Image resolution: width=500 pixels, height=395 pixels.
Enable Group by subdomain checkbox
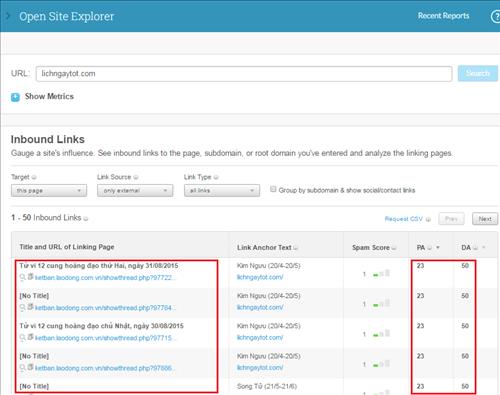point(273,189)
